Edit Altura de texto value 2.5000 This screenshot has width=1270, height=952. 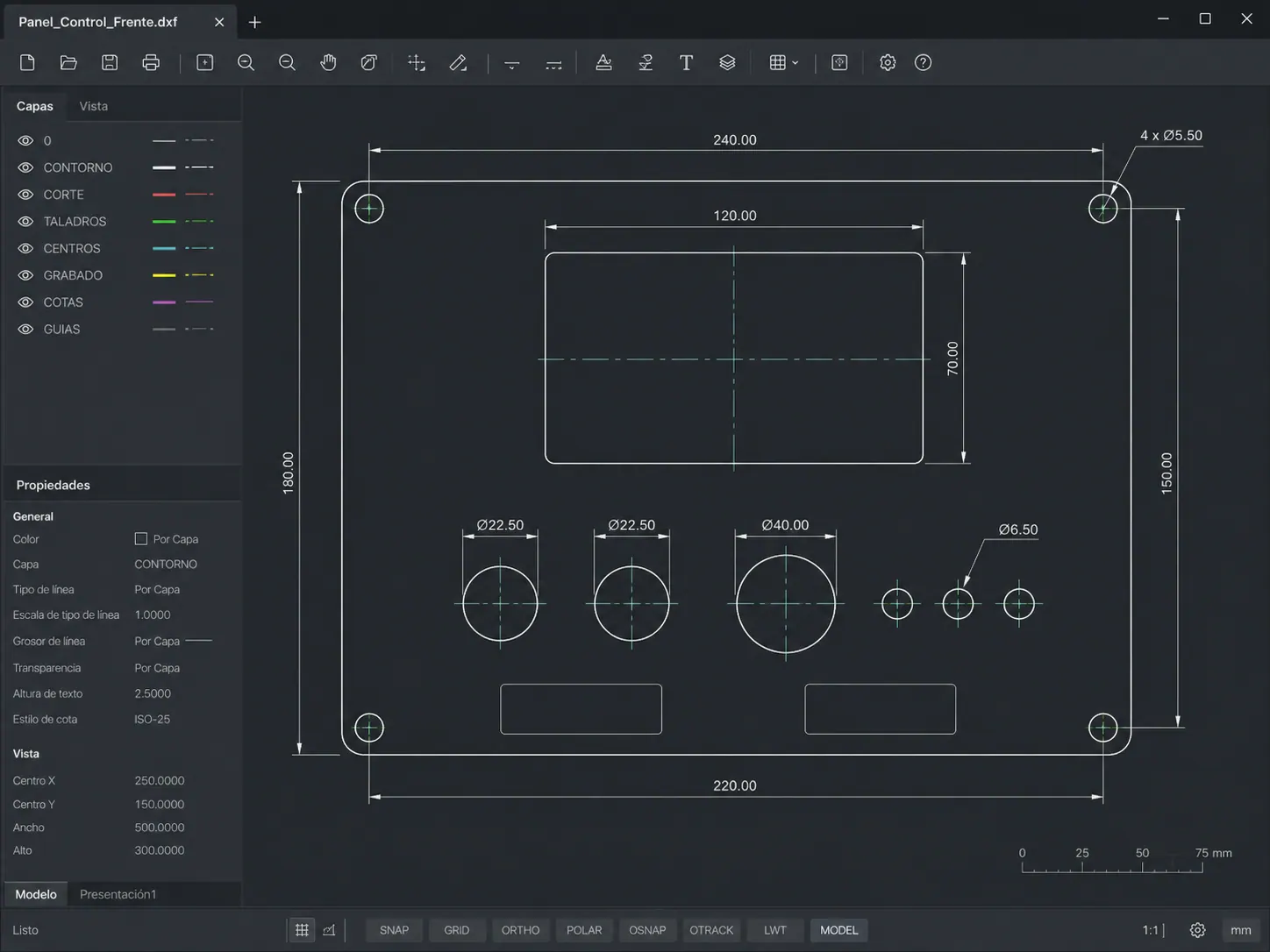[x=153, y=693]
